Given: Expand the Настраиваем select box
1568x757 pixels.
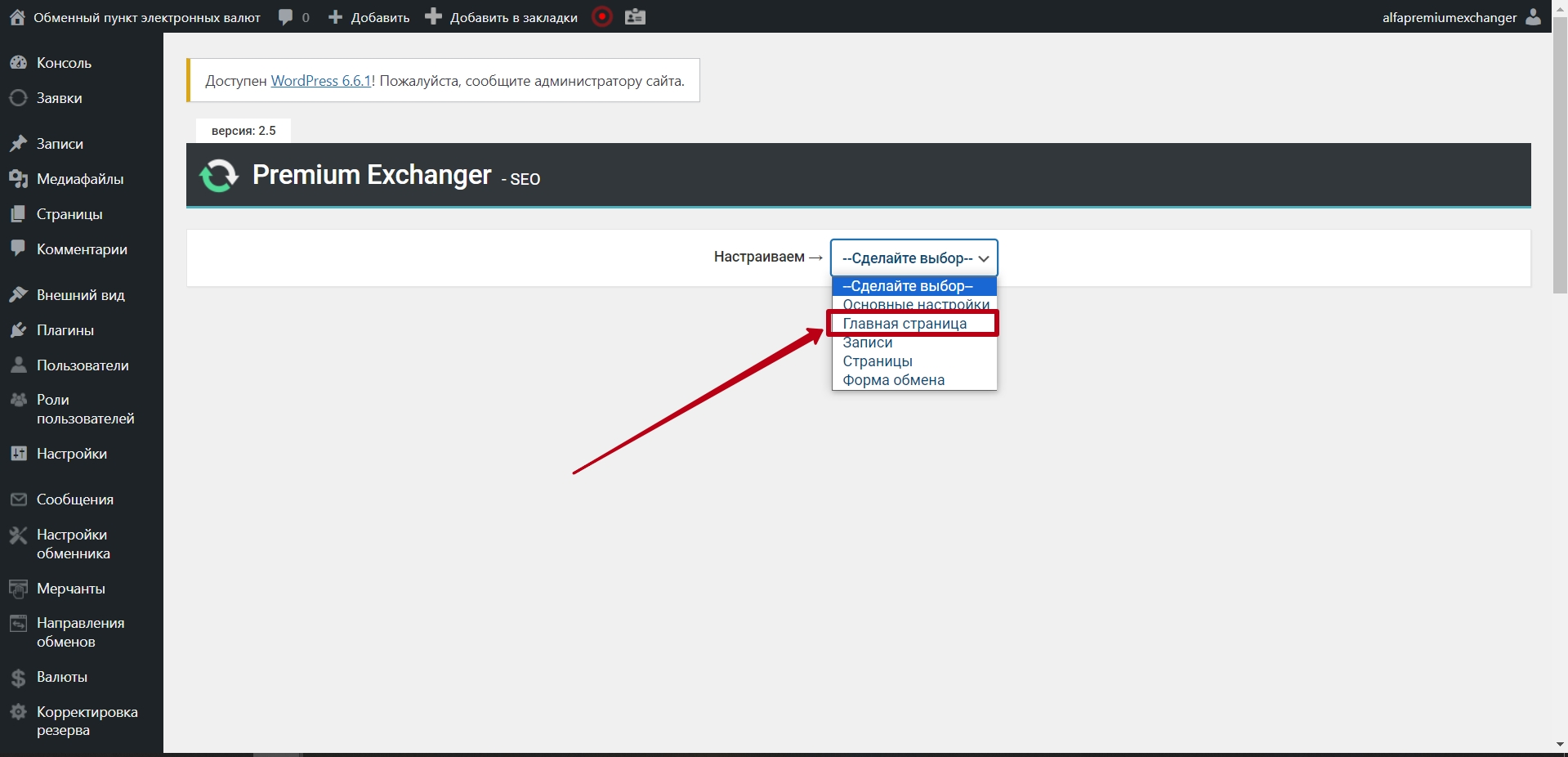Looking at the screenshot, I should 914,258.
